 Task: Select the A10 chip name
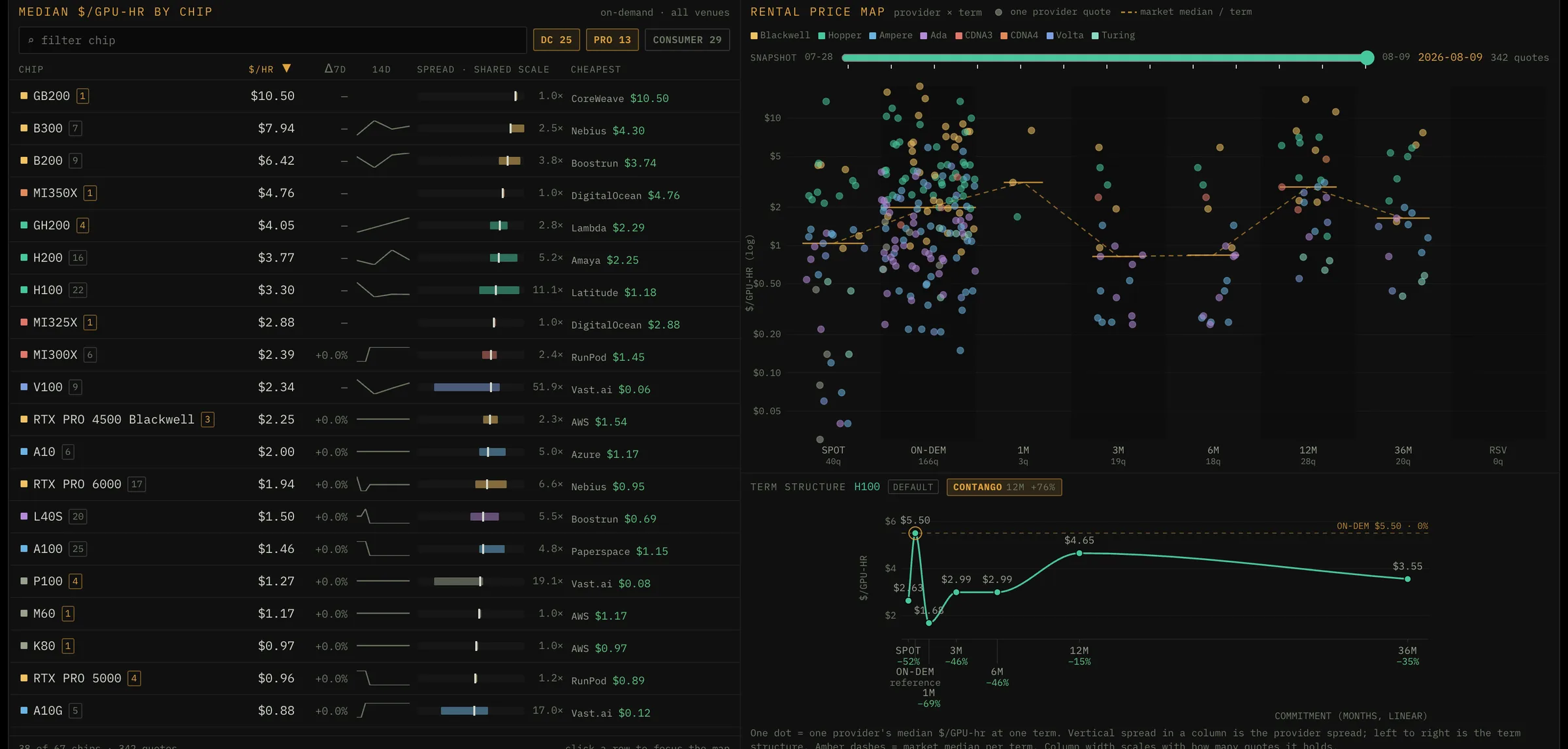(x=44, y=452)
